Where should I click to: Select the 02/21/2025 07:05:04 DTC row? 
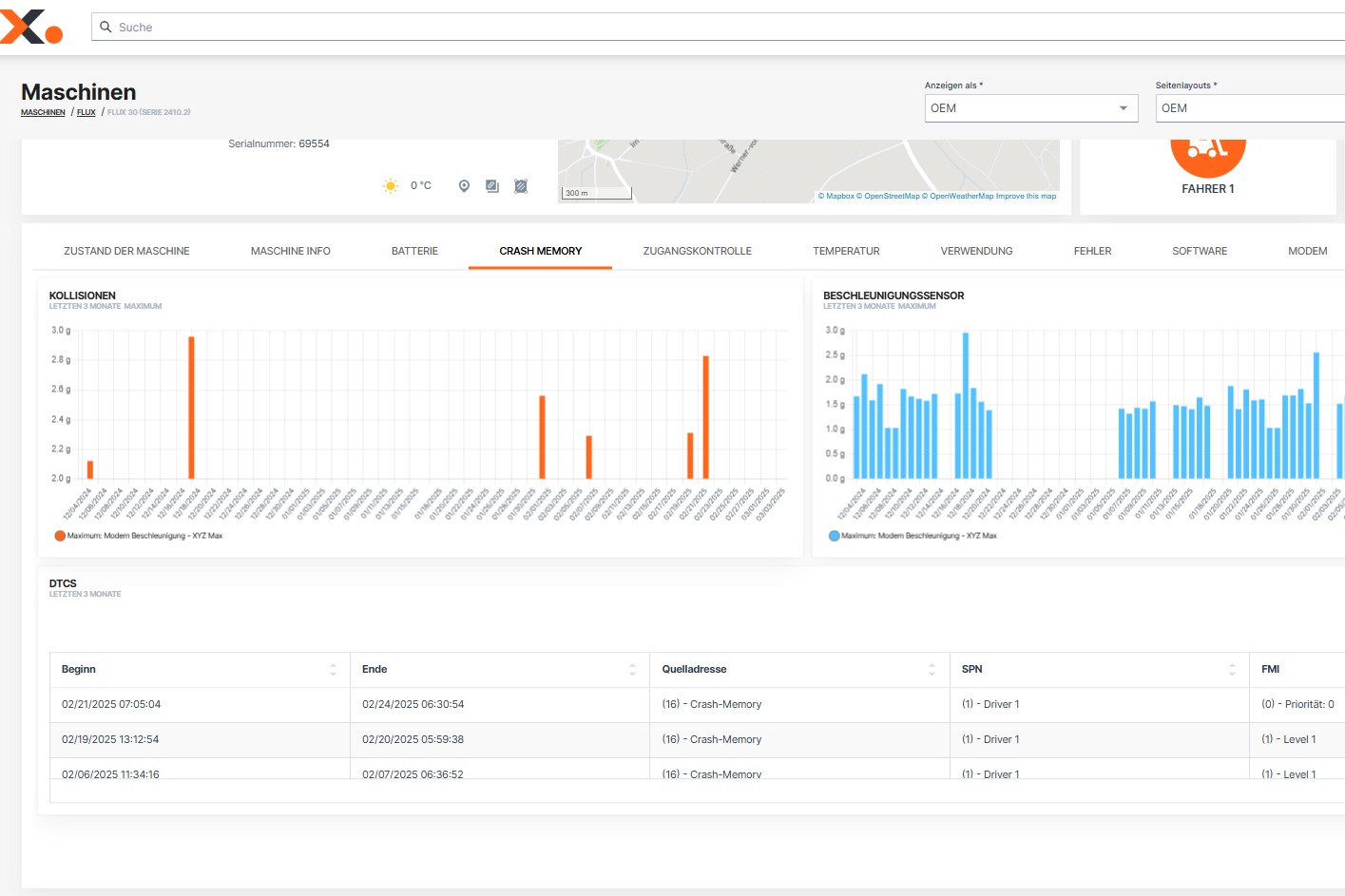pos(111,704)
